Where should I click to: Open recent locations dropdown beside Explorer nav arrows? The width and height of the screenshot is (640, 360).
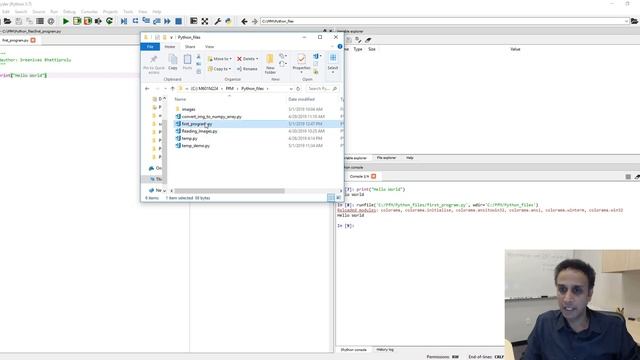pyautogui.click(x=165, y=89)
